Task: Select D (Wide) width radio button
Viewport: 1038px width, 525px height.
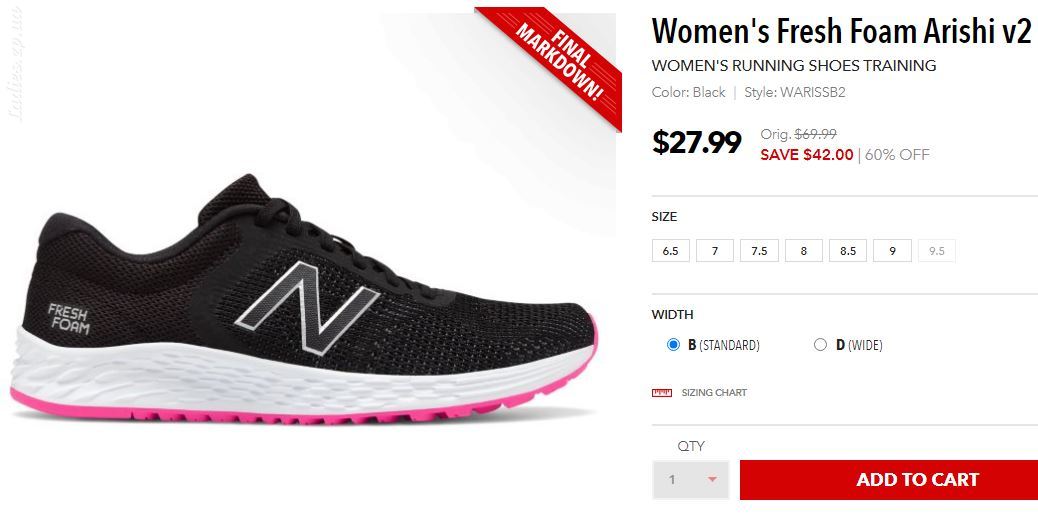Action: pyautogui.click(x=820, y=345)
